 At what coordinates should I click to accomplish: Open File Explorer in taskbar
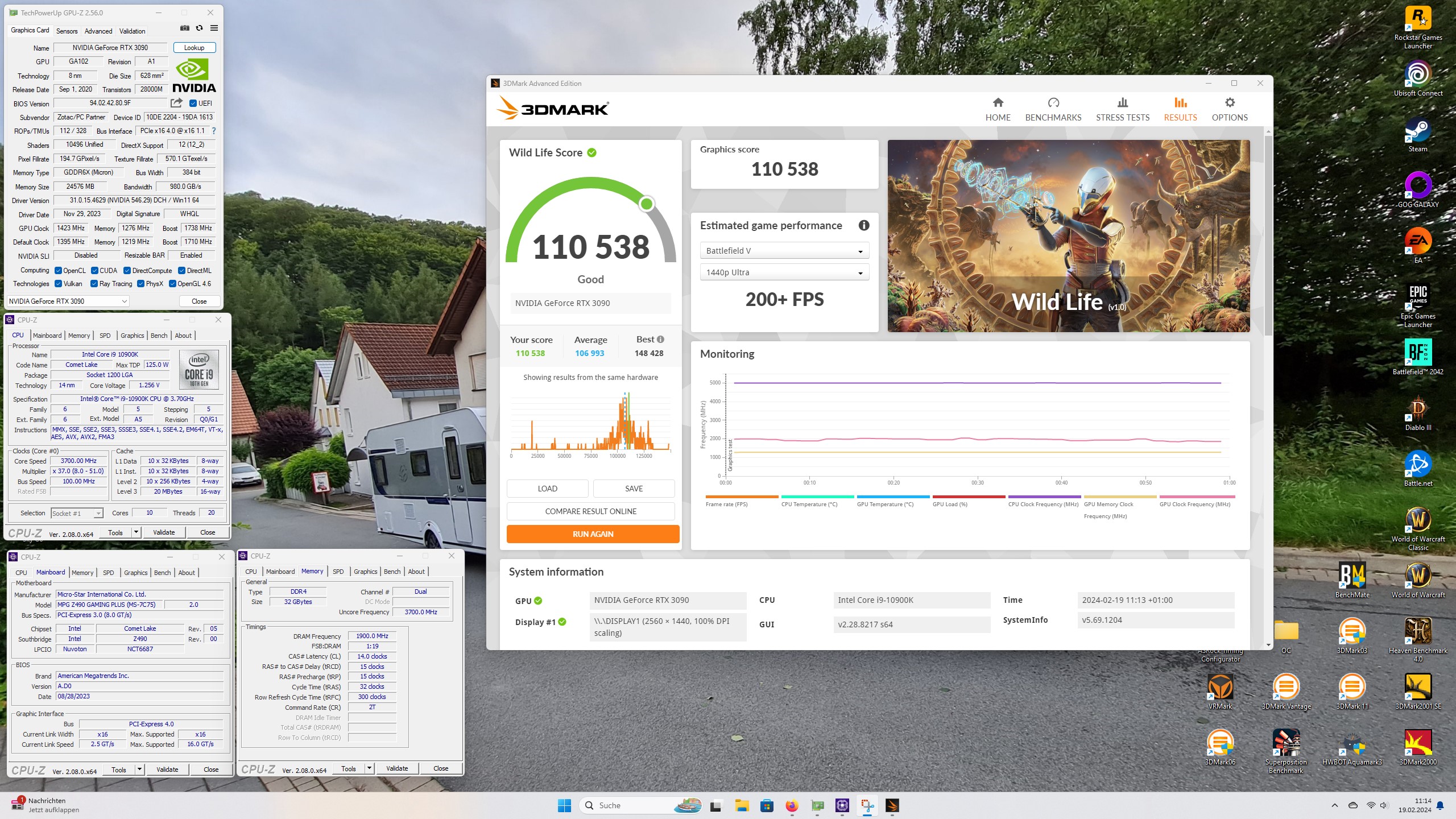coord(742,805)
